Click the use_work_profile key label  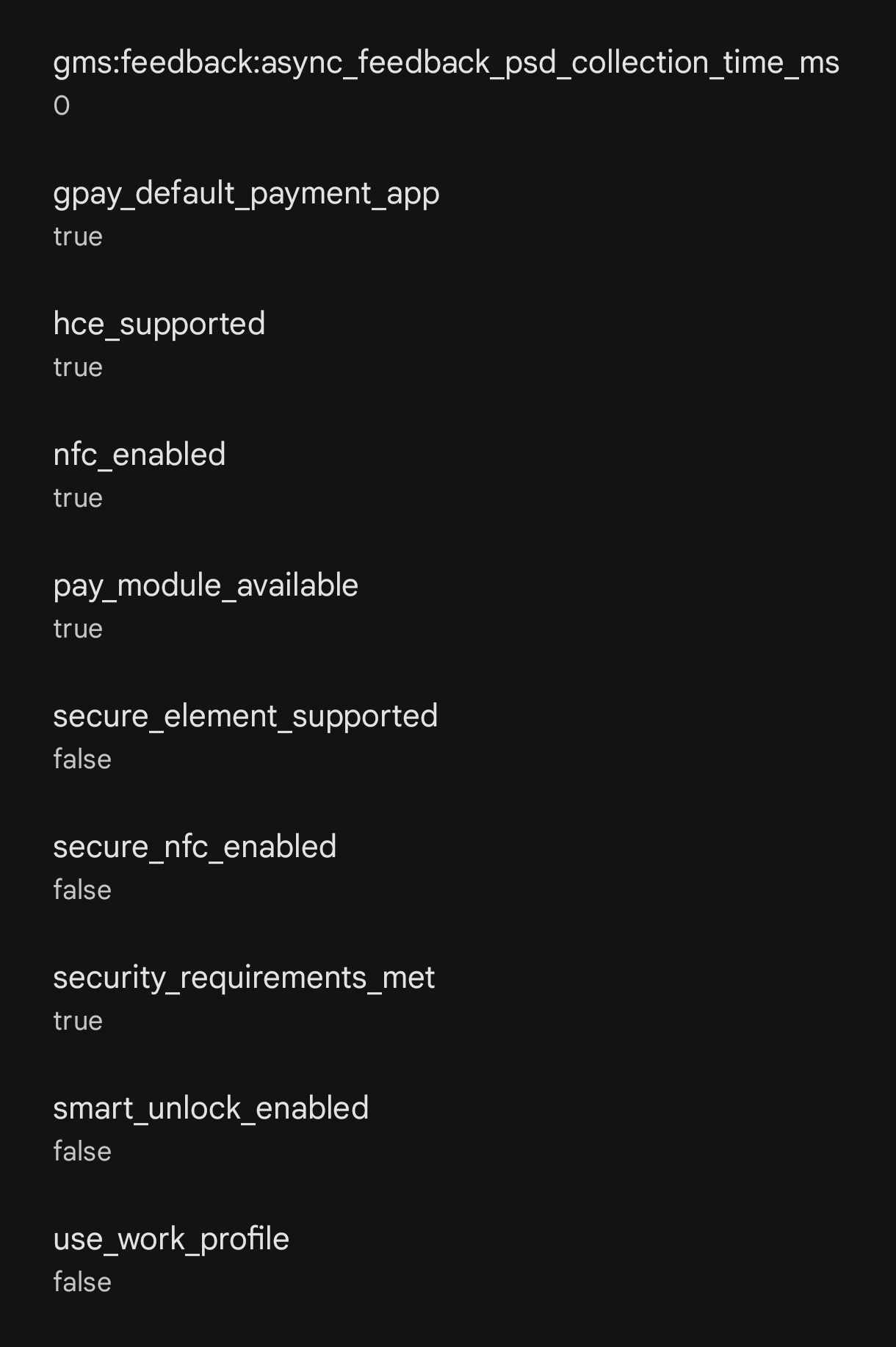pyautogui.click(x=171, y=1240)
